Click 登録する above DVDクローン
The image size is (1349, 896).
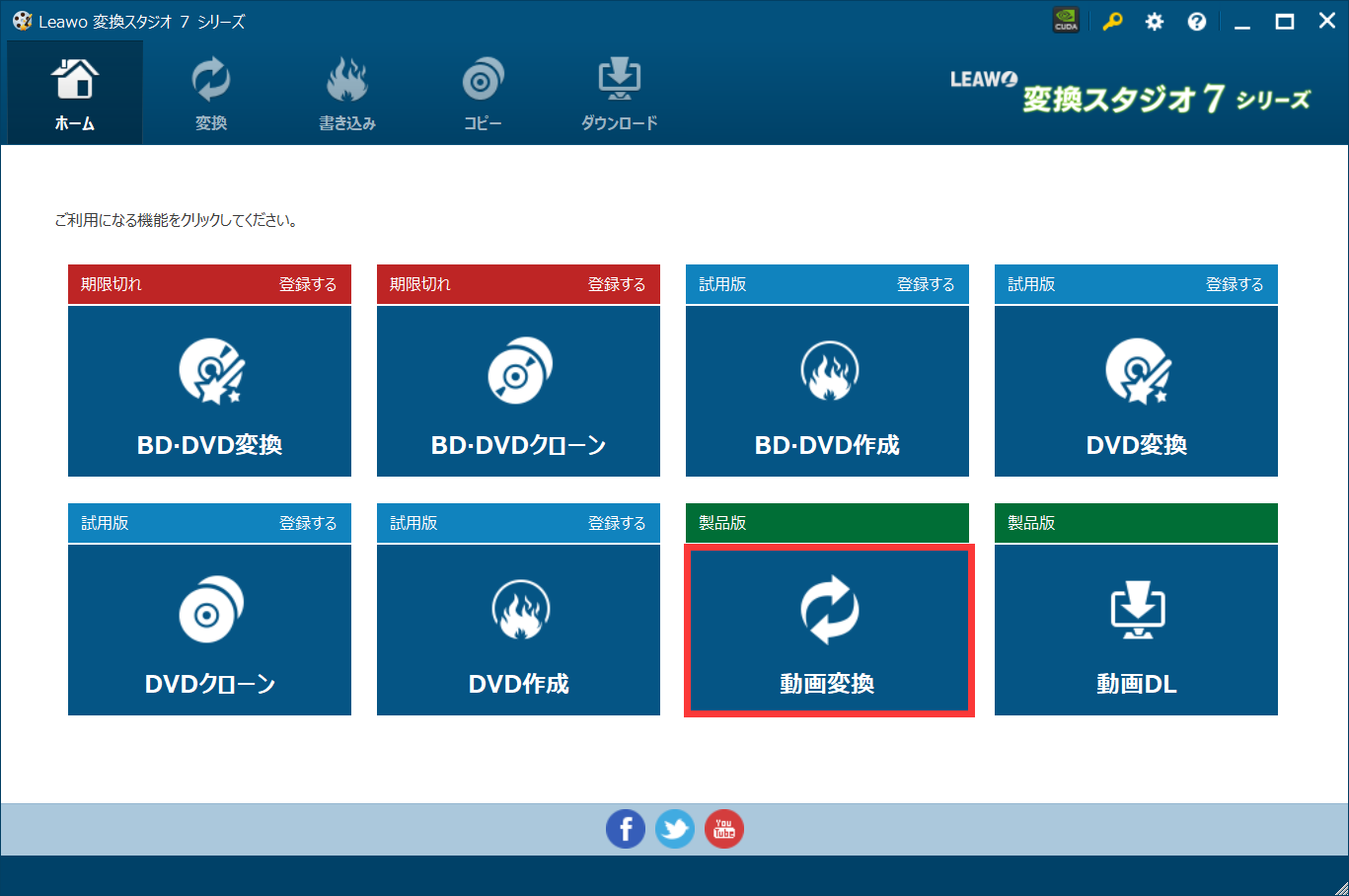click(x=308, y=523)
